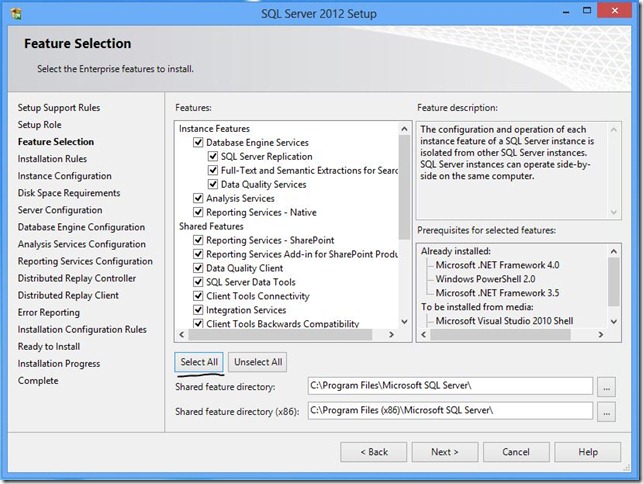The height and width of the screenshot is (484, 643).
Task: Click Installation Configuration Rules step
Action: click(x=82, y=329)
